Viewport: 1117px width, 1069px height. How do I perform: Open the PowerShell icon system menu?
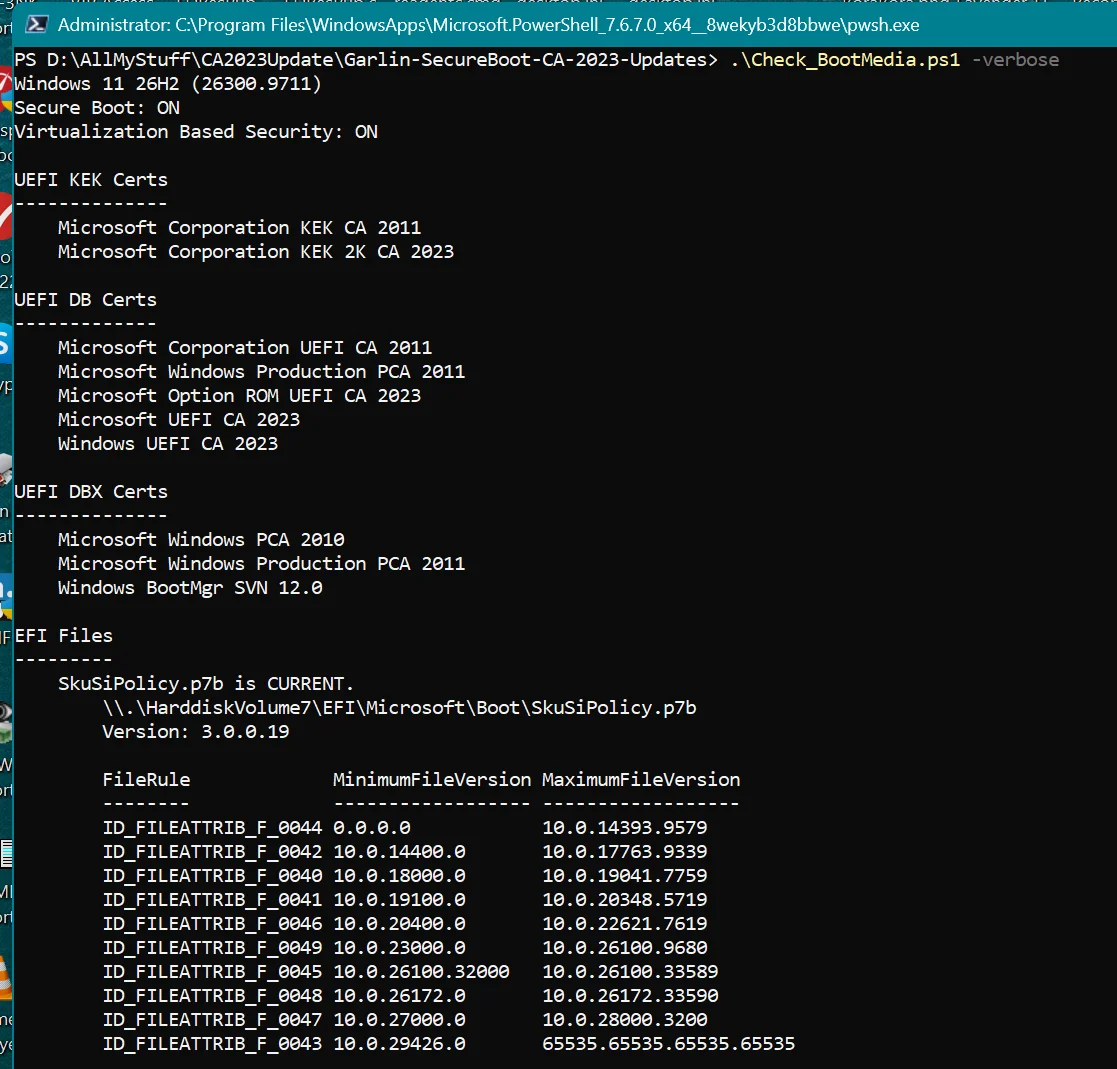[x=36, y=25]
